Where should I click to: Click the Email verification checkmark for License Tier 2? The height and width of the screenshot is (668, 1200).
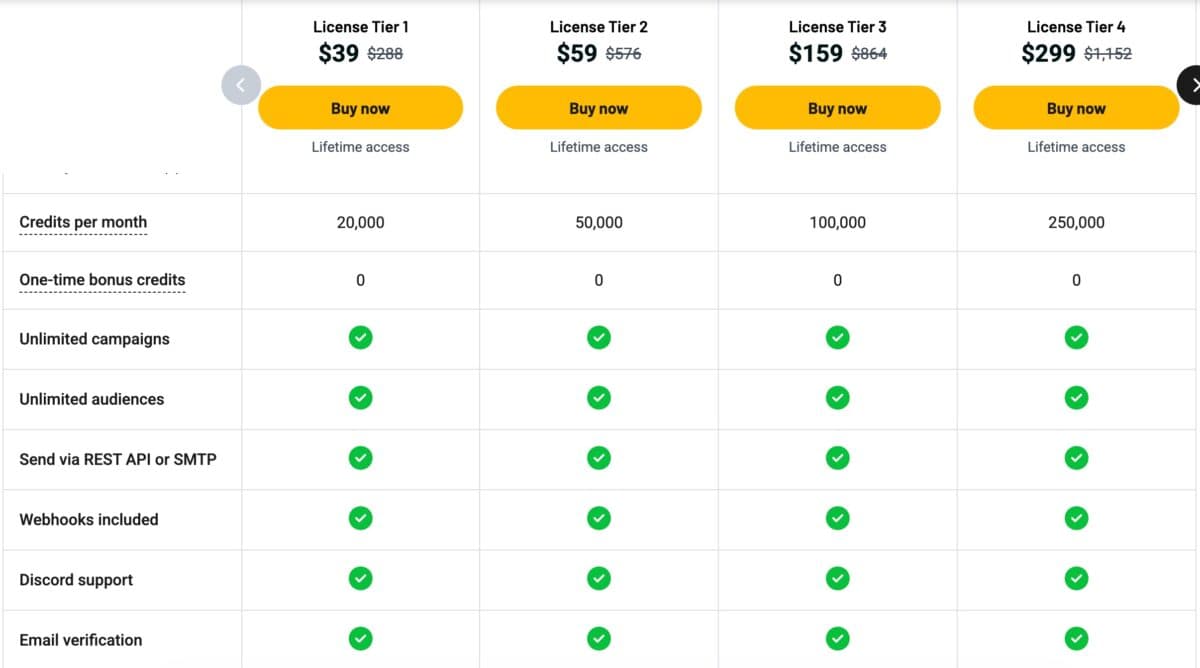pyautogui.click(x=598, y=638)
